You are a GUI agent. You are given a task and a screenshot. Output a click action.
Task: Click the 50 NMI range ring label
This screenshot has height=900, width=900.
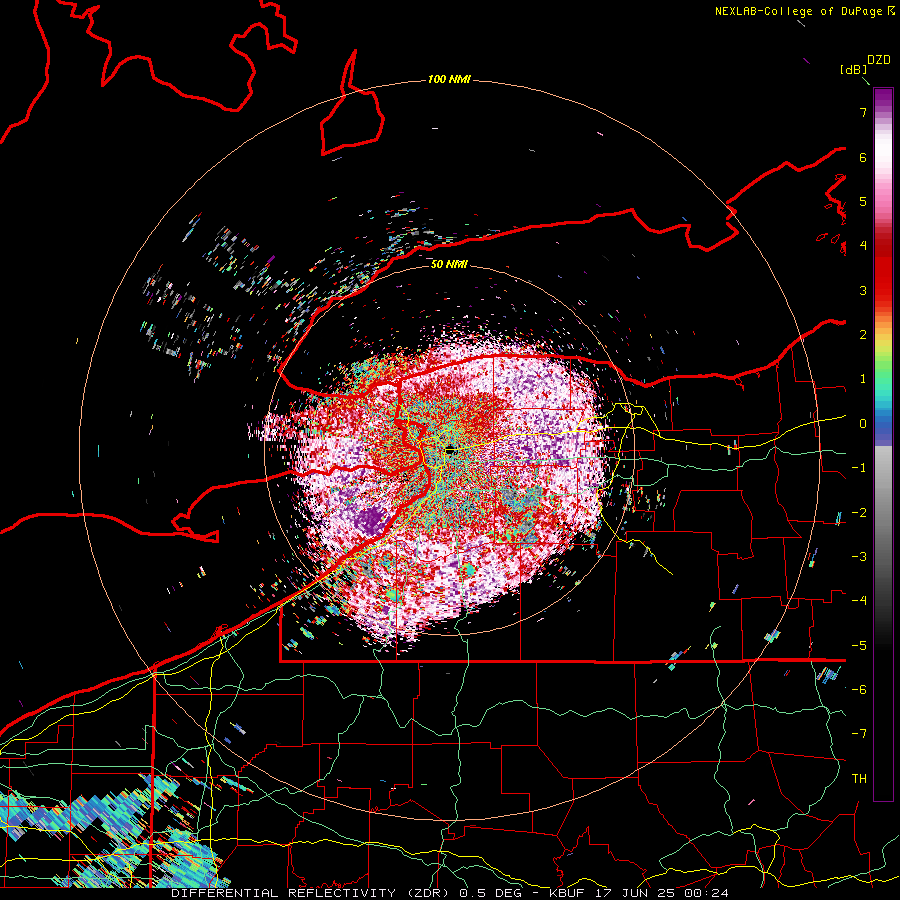(449, 264)
